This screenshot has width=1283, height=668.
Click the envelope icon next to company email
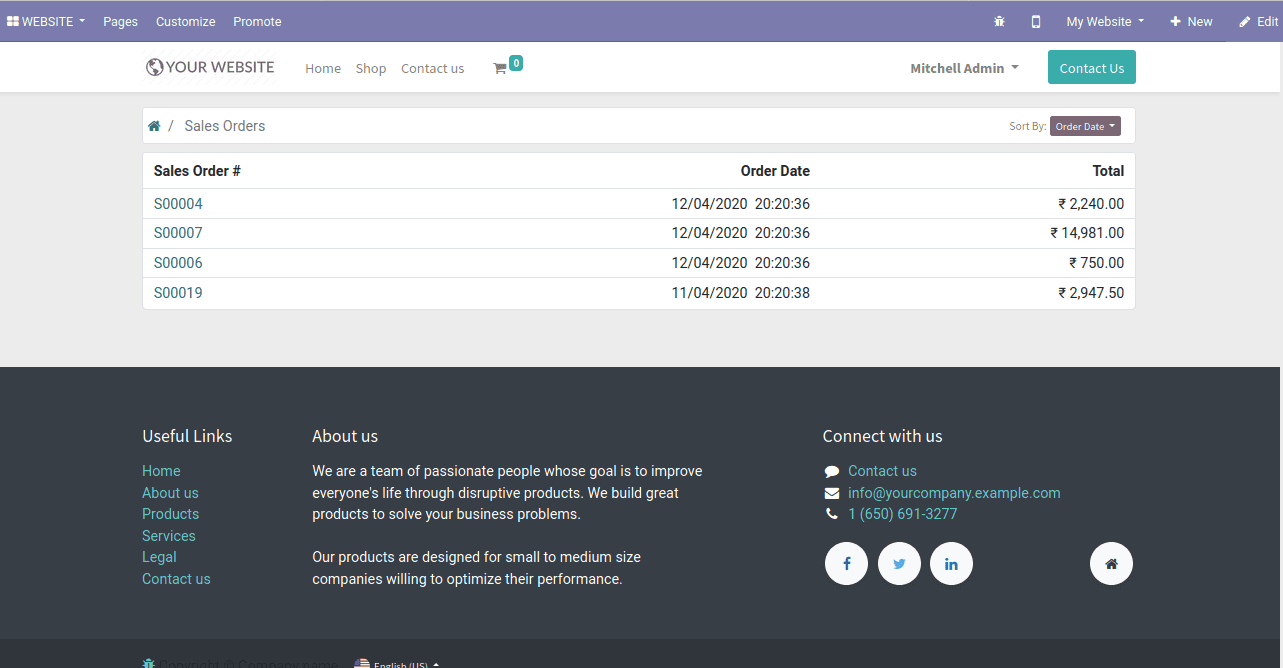coord(831,492)
